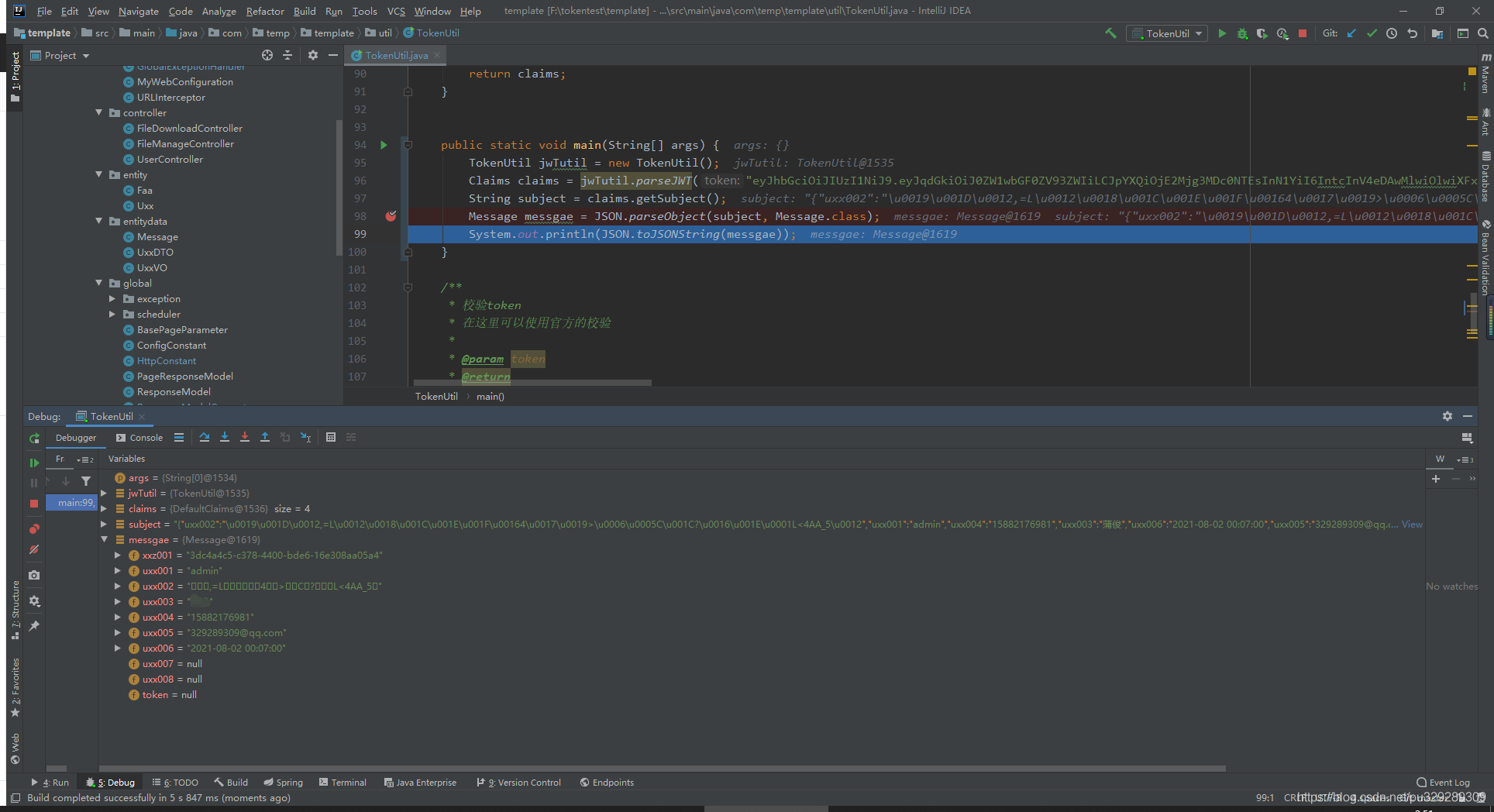Click the Build Project hammer icon
This screenshot has height=812, width=1494.
pos(1110,33)
